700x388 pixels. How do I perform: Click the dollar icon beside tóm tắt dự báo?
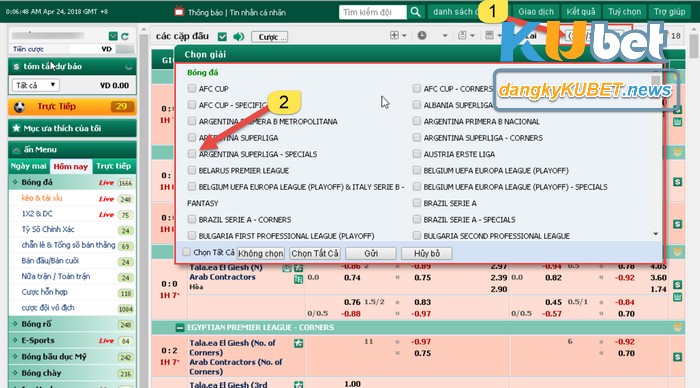coord(17,67)
